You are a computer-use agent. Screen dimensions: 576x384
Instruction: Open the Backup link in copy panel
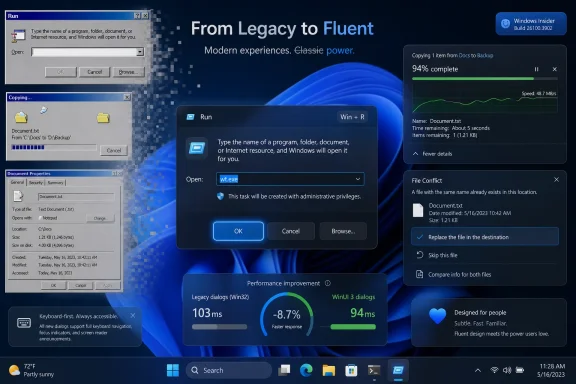485,55
